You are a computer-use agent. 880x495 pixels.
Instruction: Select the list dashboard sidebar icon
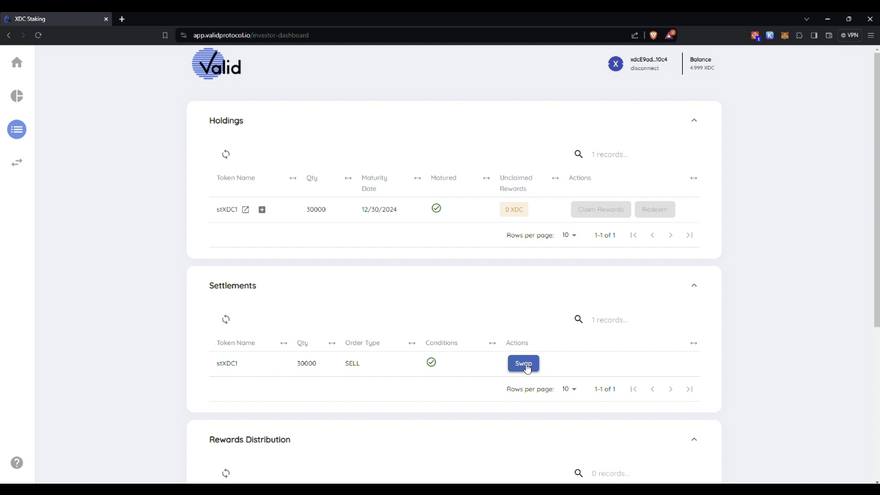[x=17, y=129]
